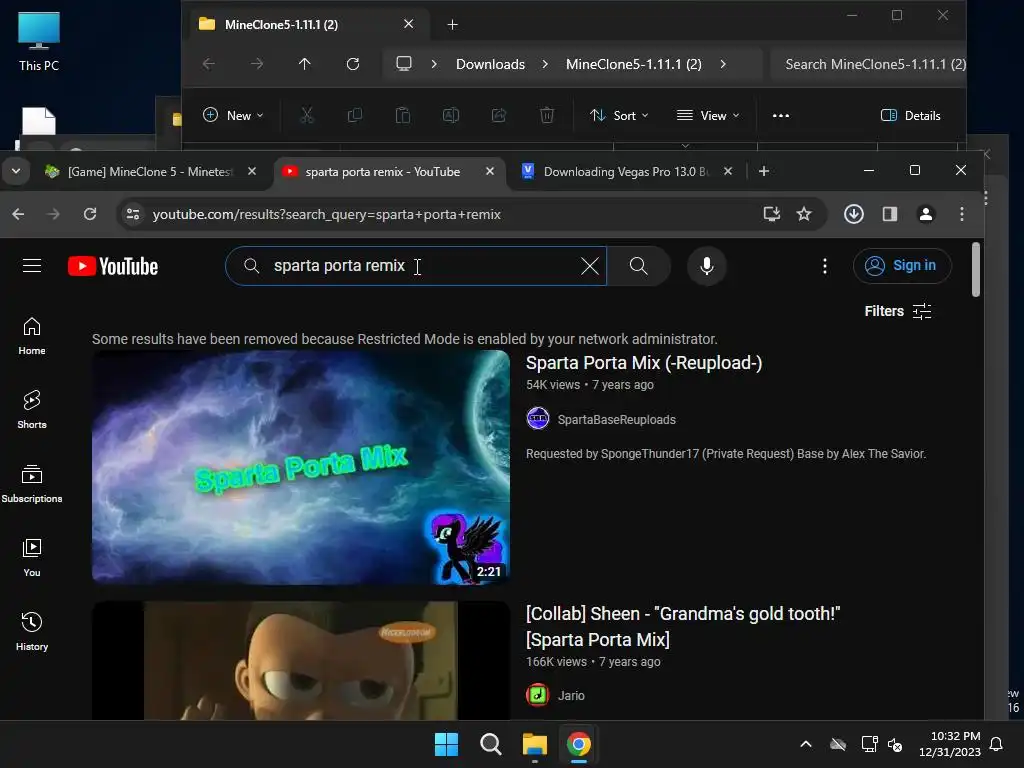
Task: Click the Jario channel avatar
Action: click(x=537, y=695)
